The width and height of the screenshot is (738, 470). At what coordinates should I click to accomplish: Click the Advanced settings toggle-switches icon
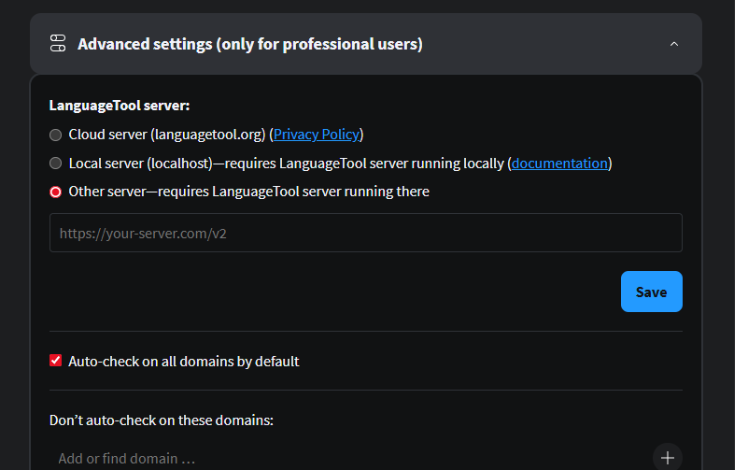58,43
